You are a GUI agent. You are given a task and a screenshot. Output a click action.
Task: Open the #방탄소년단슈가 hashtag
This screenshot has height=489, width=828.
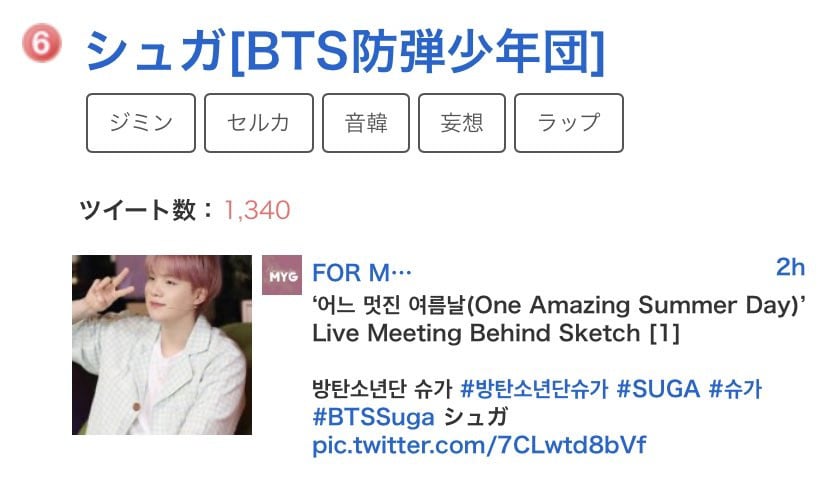(x=534, y=389)
